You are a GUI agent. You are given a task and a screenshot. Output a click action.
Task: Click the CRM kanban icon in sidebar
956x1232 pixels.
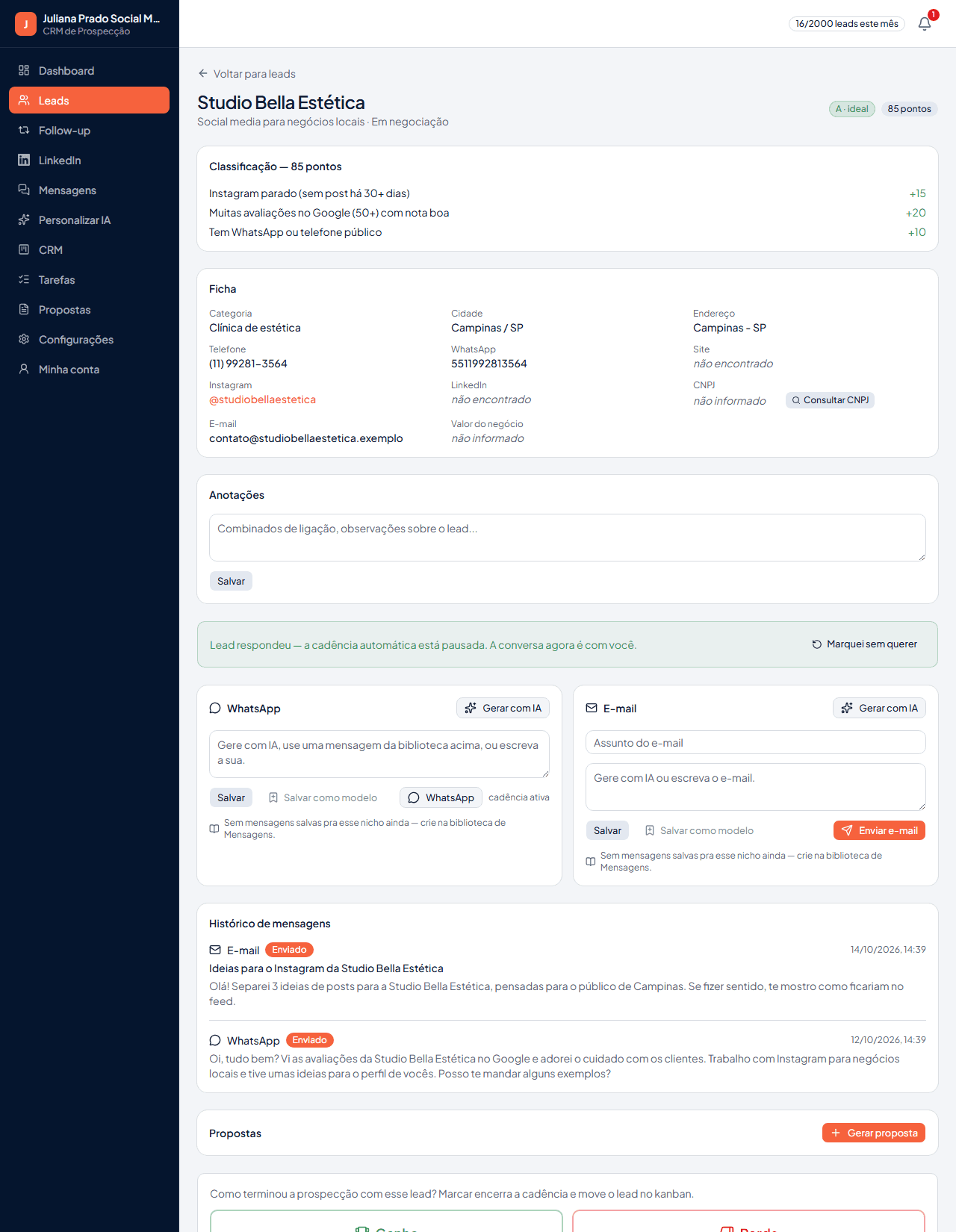coord(24,249)
